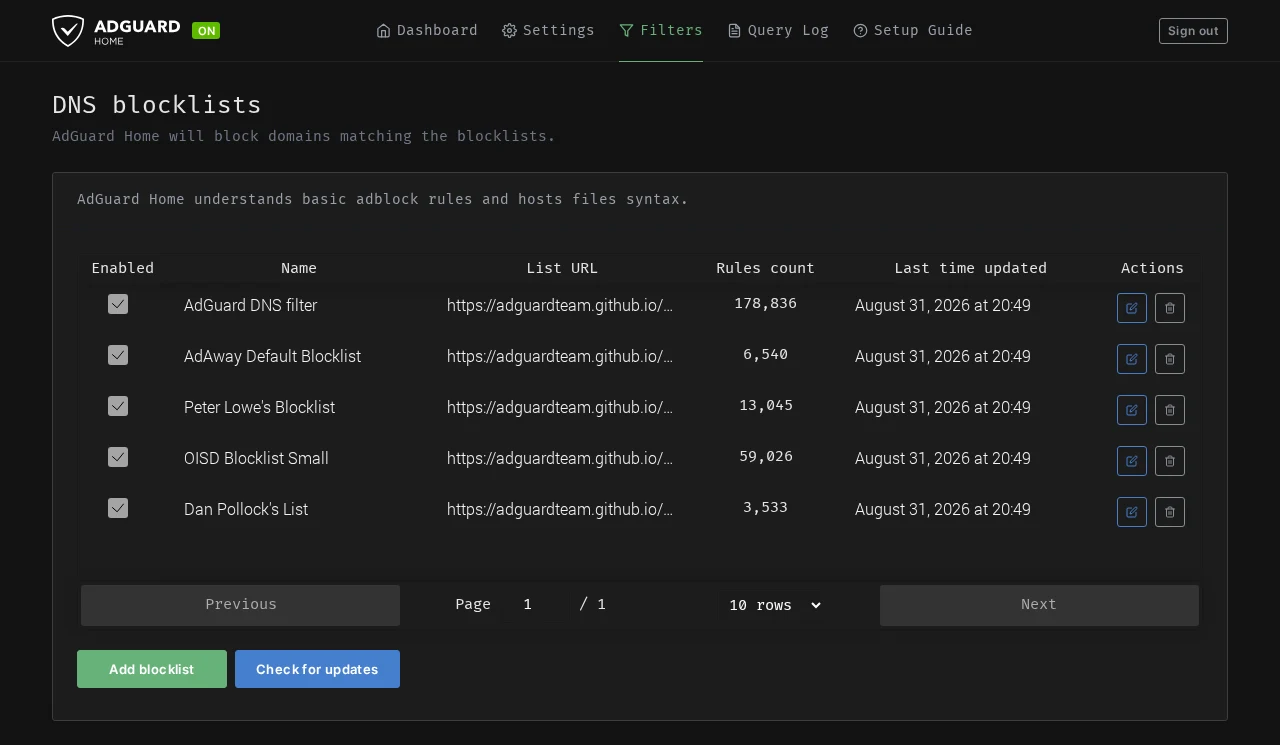Click the green ON status badge

click(x=206, y=31)
